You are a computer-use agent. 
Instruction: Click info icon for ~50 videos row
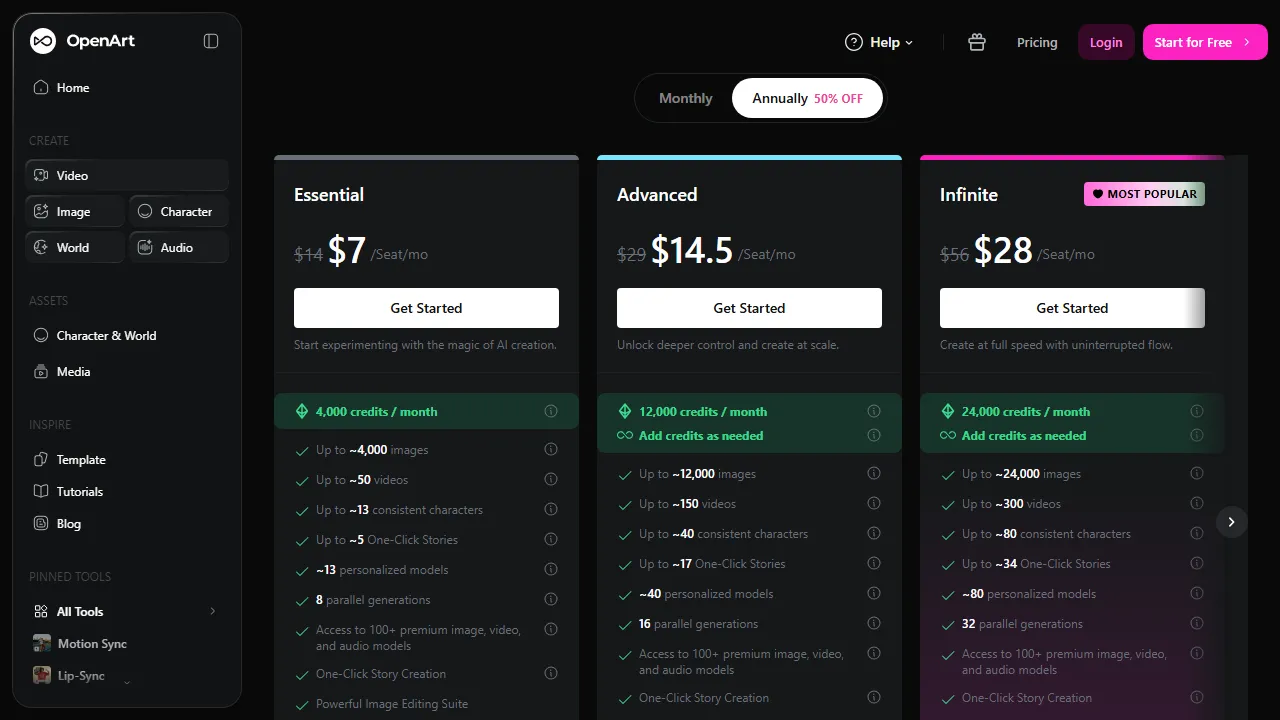click(551, 480)
